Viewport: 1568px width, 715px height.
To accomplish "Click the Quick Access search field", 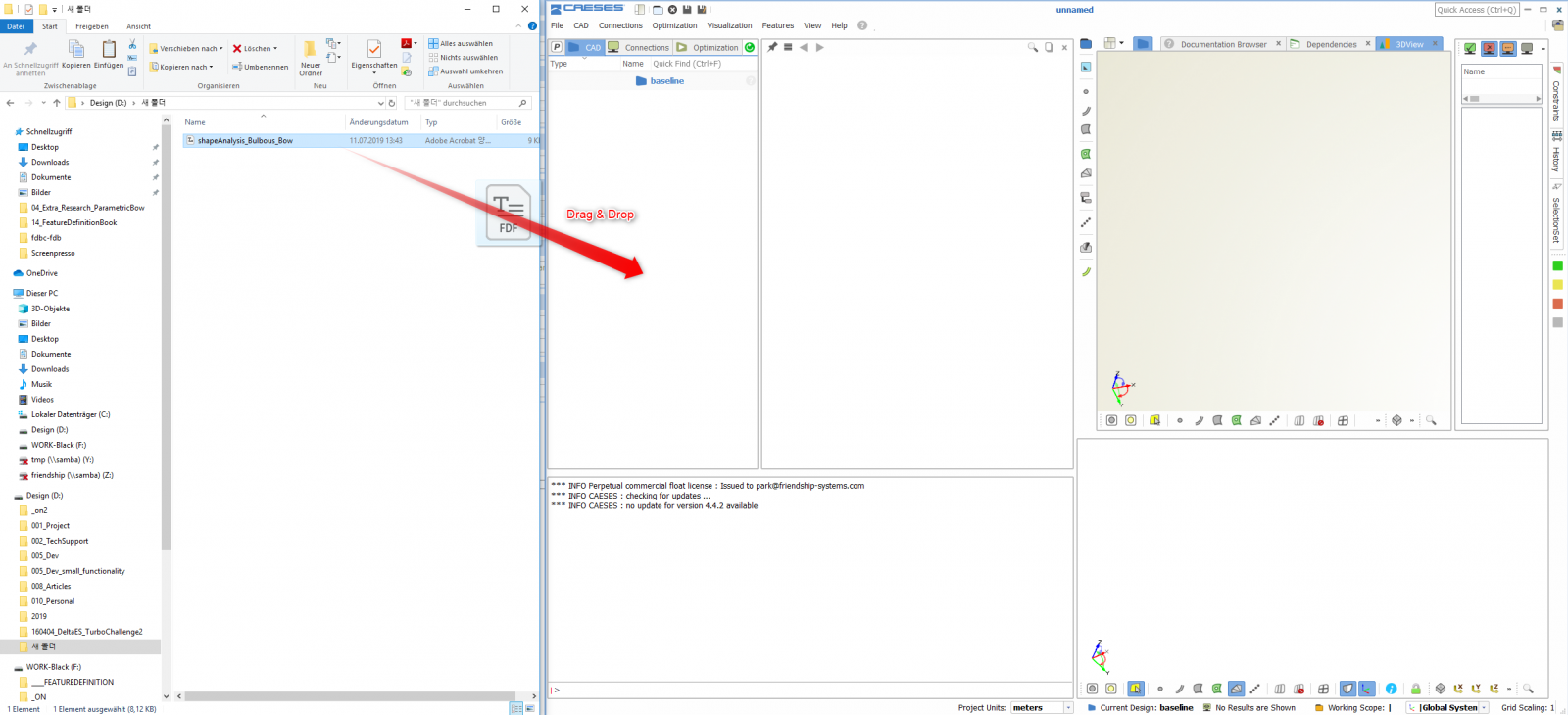I will click(x=1477, y=10).
